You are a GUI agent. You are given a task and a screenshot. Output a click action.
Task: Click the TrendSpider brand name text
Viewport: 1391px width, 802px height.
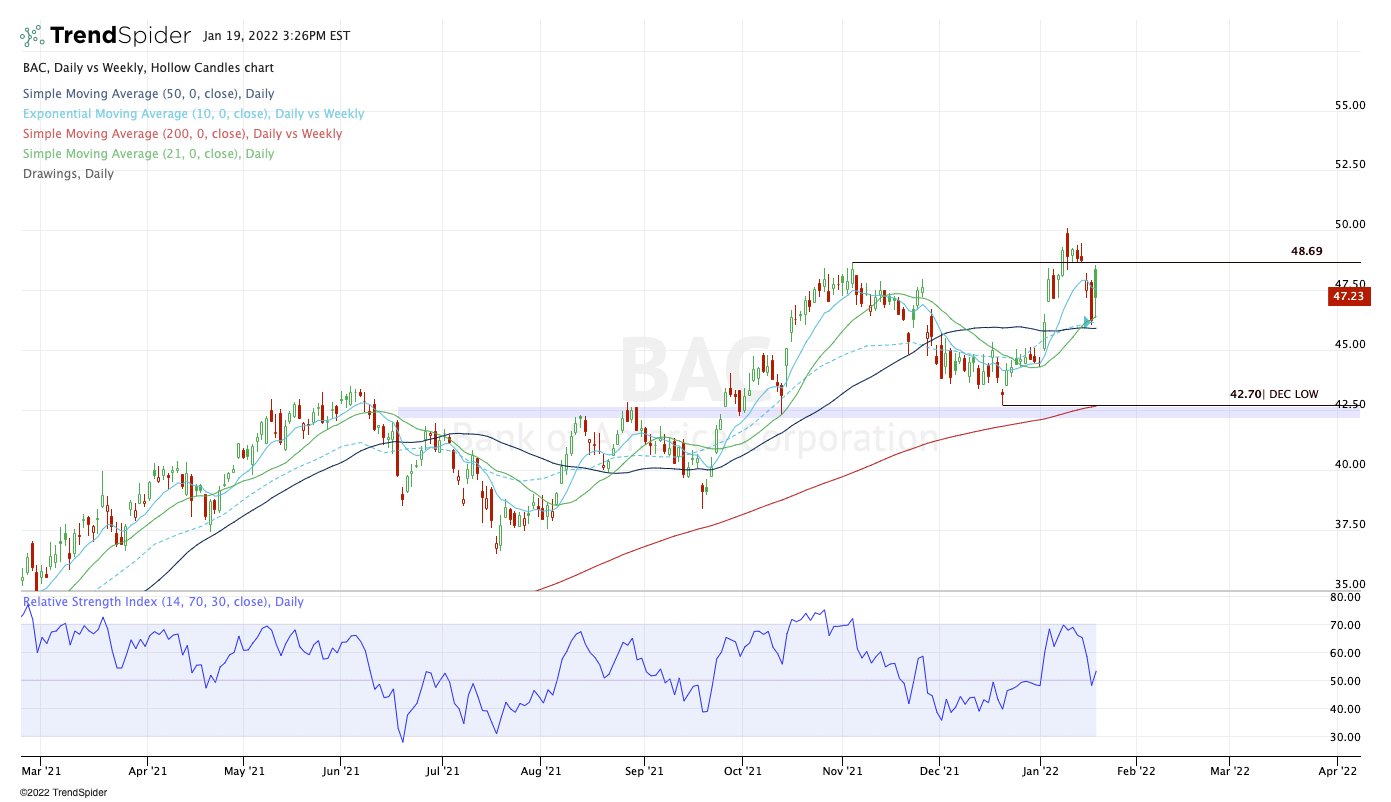point(120,36)
